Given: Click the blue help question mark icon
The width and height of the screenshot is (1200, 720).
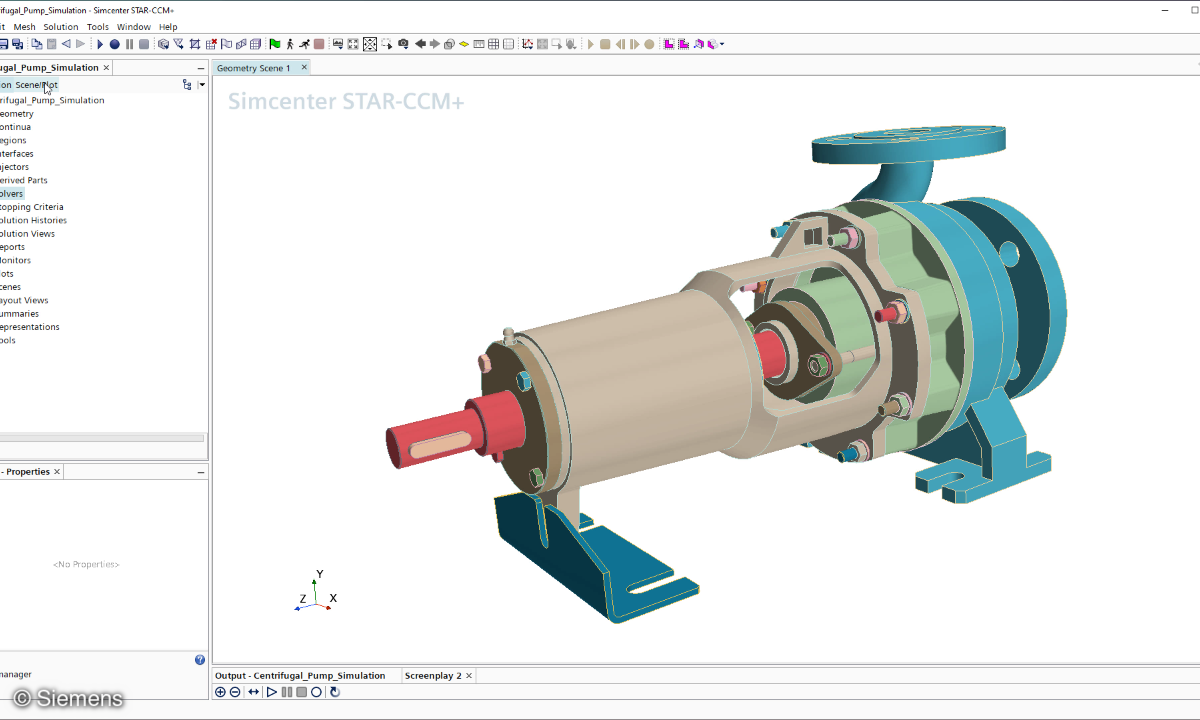Looking at the screenshot, I should pyautogui.click(x=200, y=660).
